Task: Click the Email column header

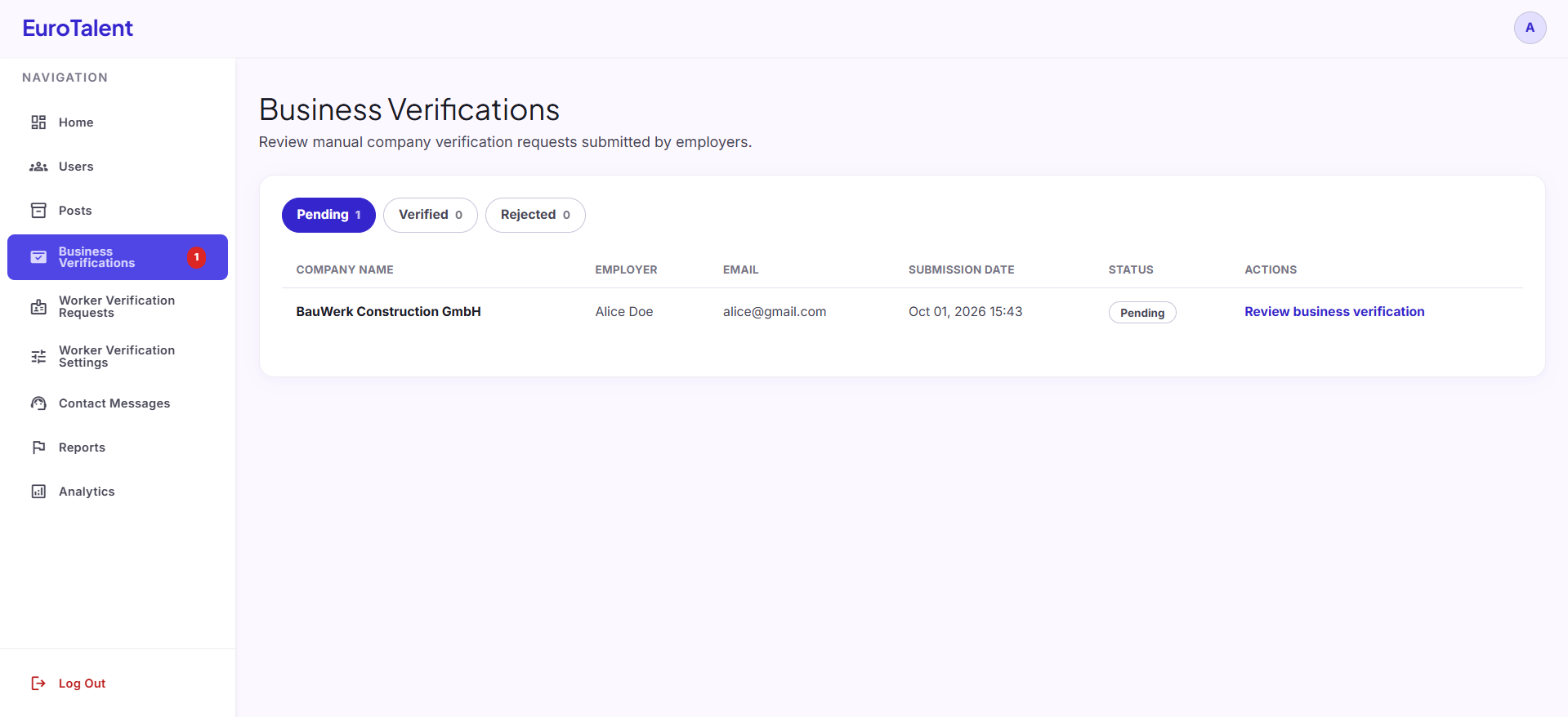Action: [x=740, y=269]
